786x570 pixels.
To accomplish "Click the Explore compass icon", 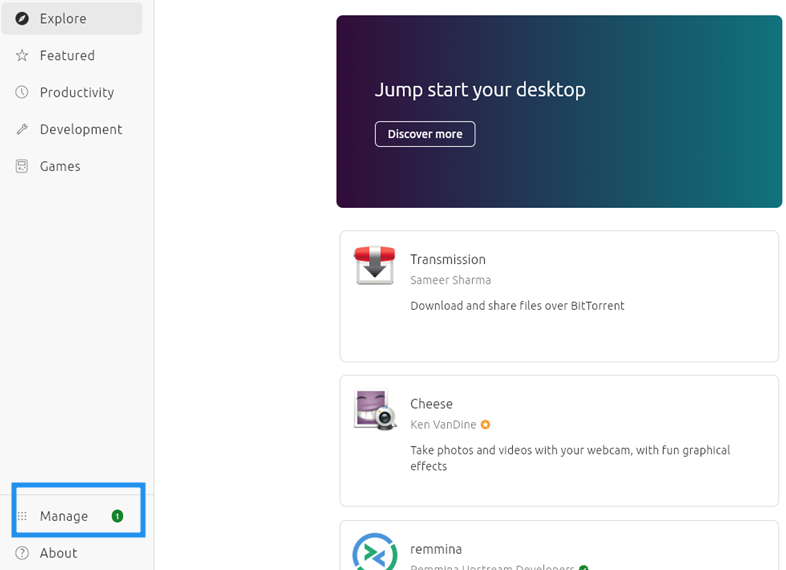I will click(x=22, y=19).
